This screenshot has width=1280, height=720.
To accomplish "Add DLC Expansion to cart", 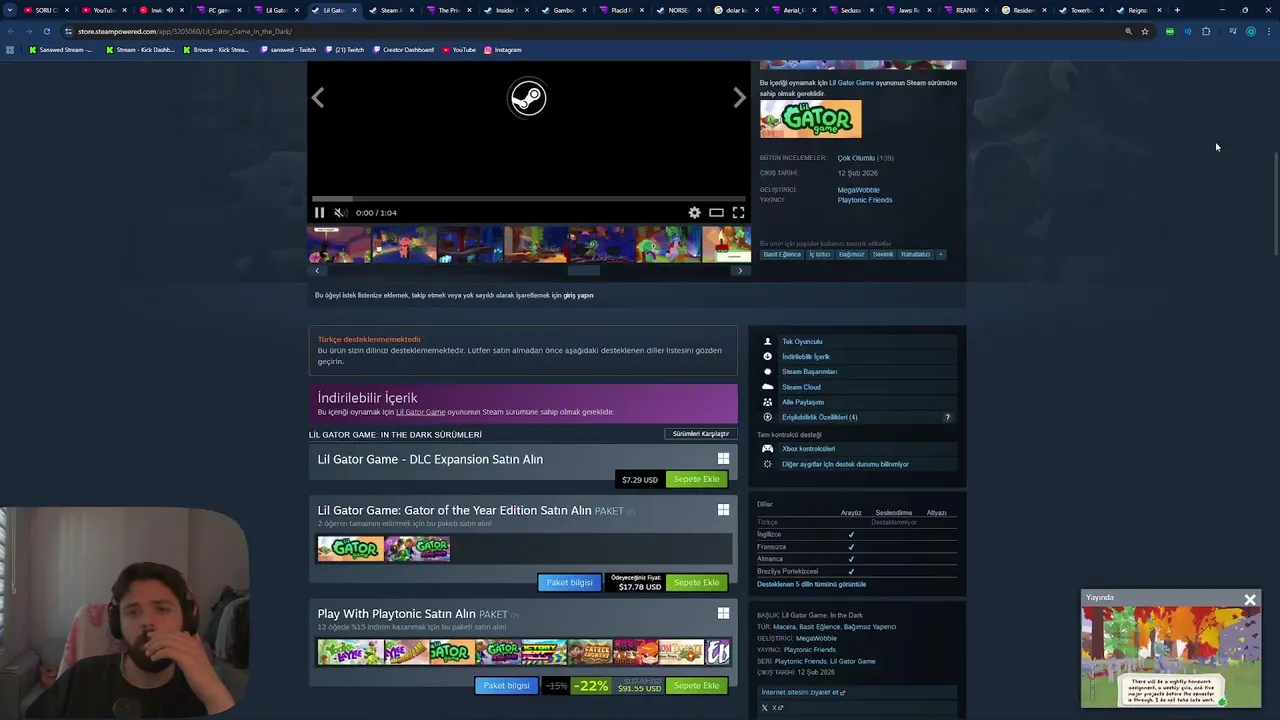I will (696, 479).
